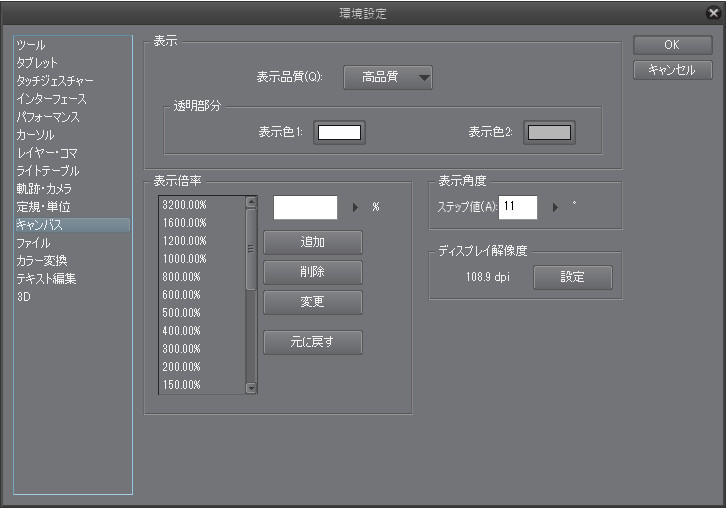The image size is (727, 509).
Task: Click zoom list scroll up arrow
Action: 251,202
